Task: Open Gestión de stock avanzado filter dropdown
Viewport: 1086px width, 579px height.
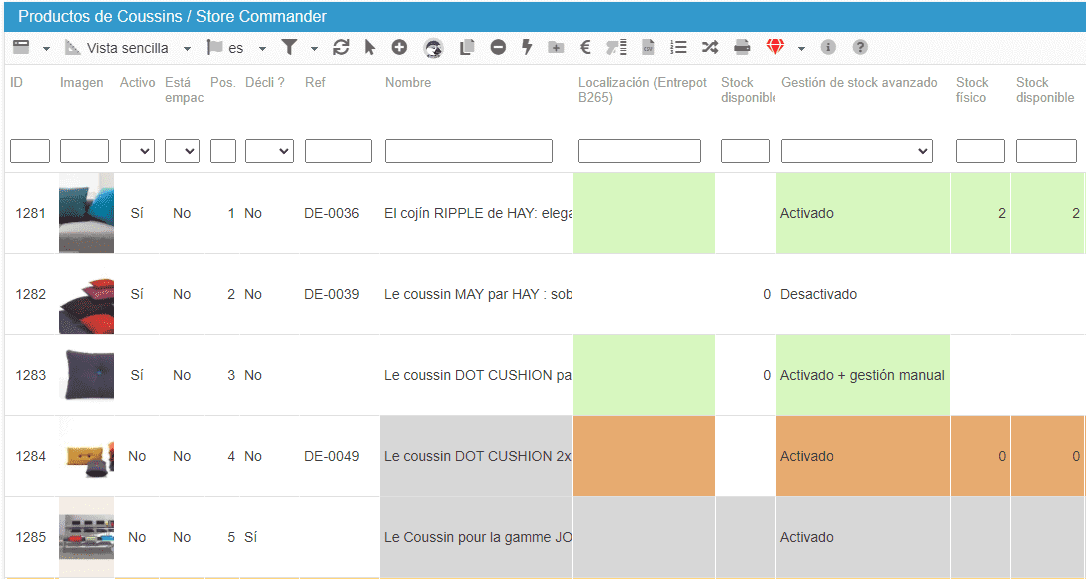Action: coord(856,151)
